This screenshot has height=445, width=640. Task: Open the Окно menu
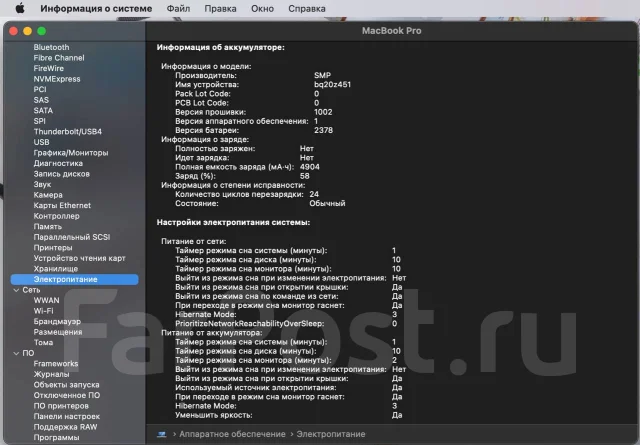[x=262, y=9]
